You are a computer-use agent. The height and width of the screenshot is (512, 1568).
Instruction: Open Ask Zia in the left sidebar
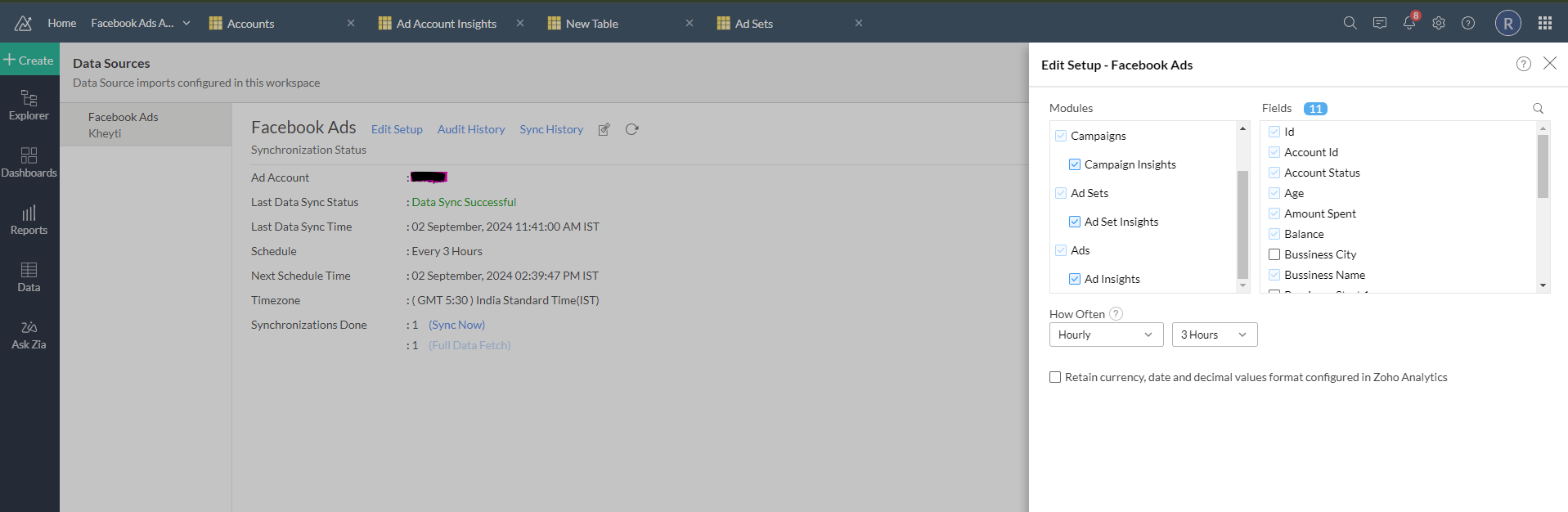click(29, 335)
